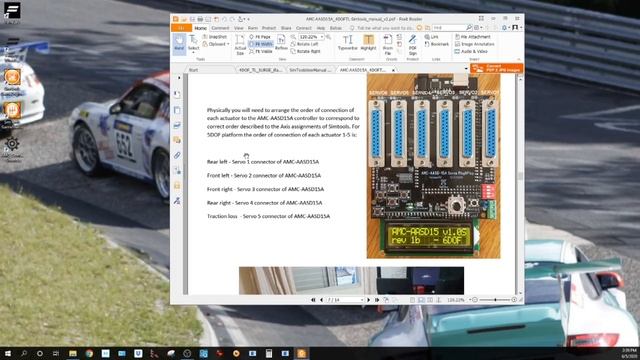Switch to the View ribbon tab
640x360 pixels.
click(x=239, y=28)
